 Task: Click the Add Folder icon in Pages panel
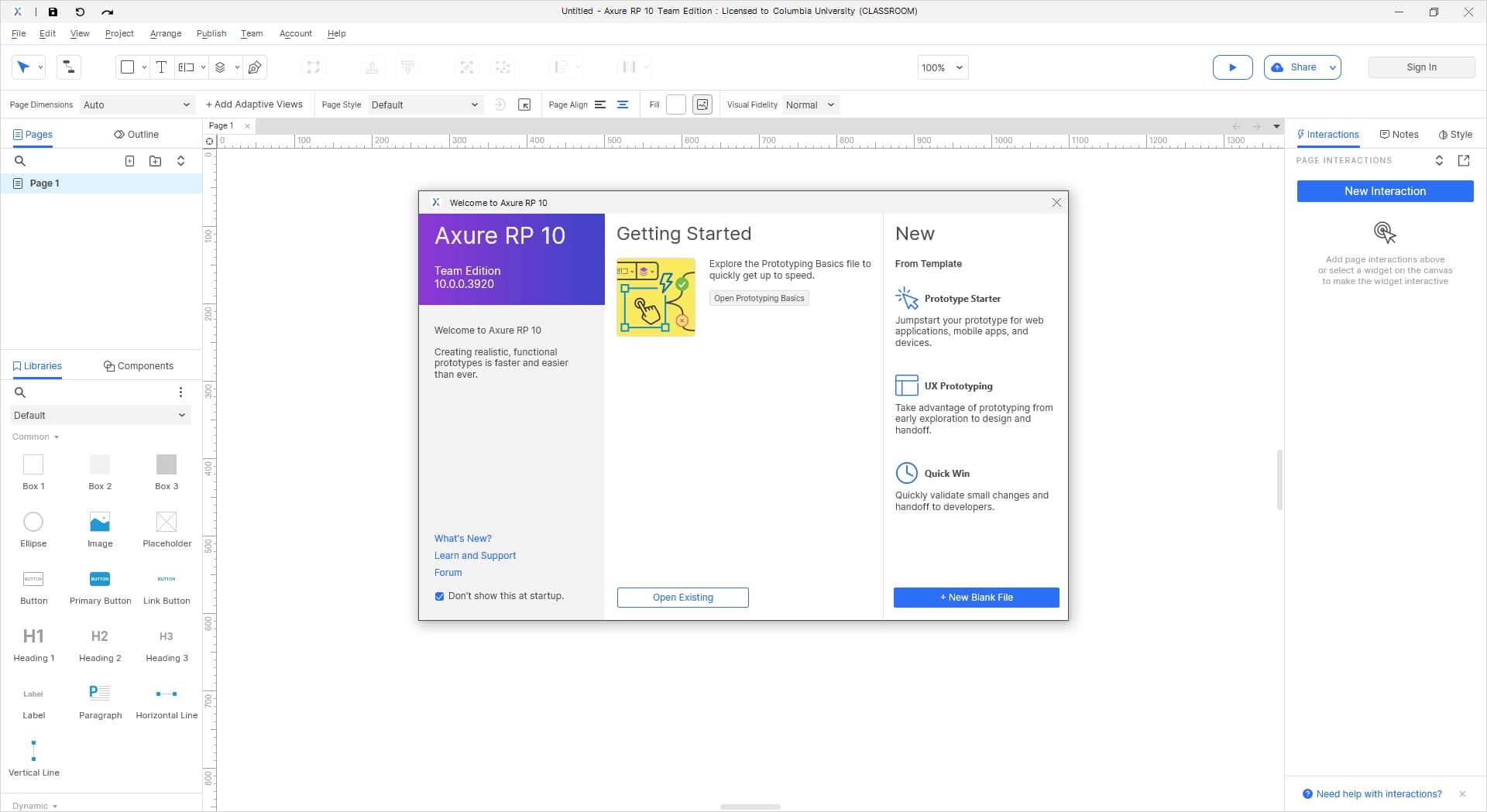point(156,161)
